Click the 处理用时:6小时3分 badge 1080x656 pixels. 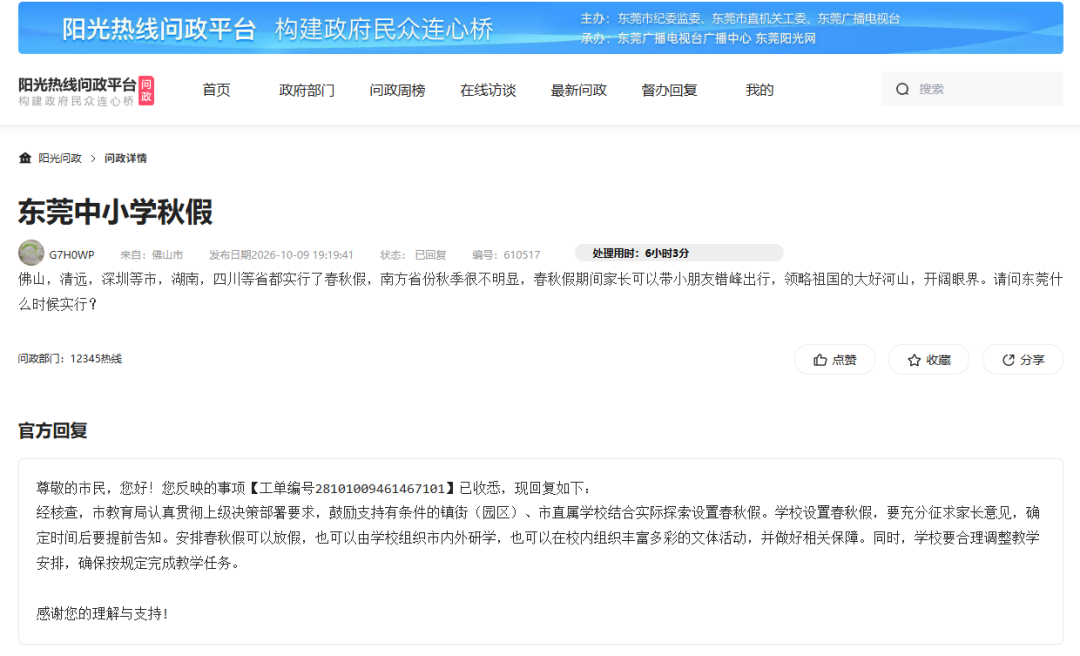[679, 253]
